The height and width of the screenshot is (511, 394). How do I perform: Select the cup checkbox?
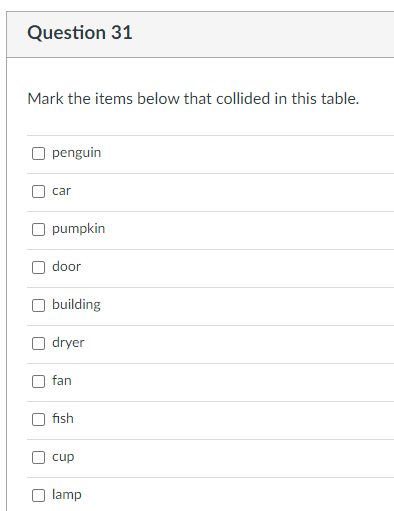38,457
